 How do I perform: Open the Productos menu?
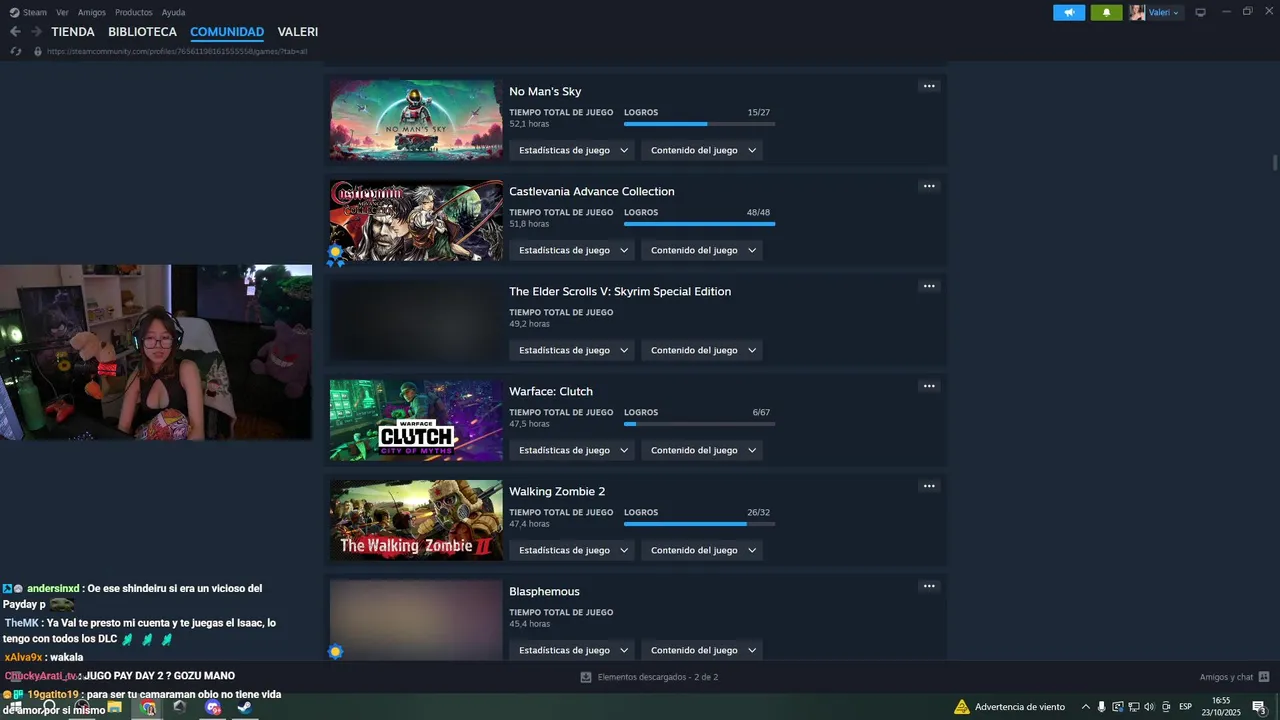(x=134, y=13)
